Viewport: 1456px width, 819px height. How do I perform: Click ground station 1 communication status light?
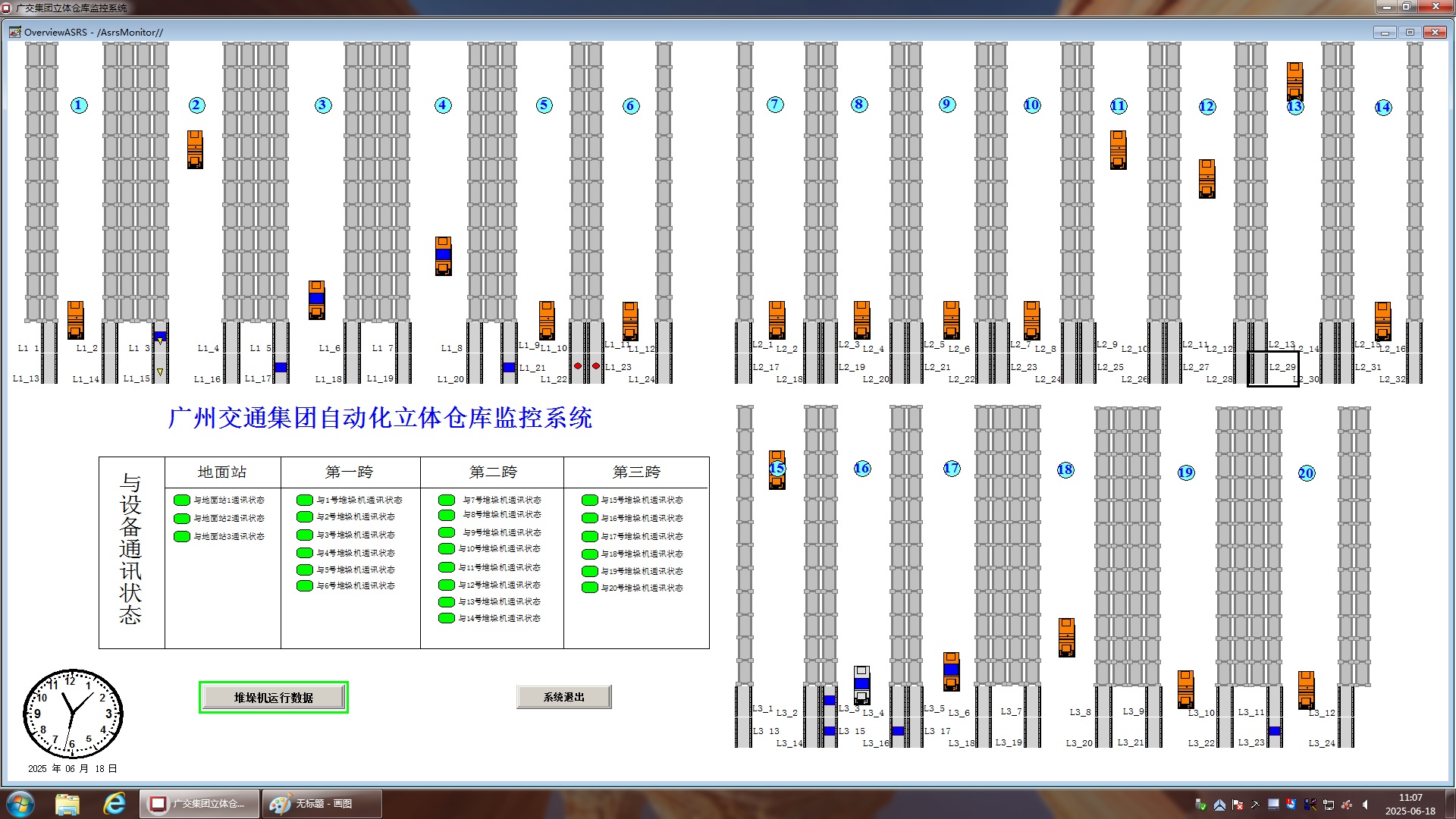(182, 500)
